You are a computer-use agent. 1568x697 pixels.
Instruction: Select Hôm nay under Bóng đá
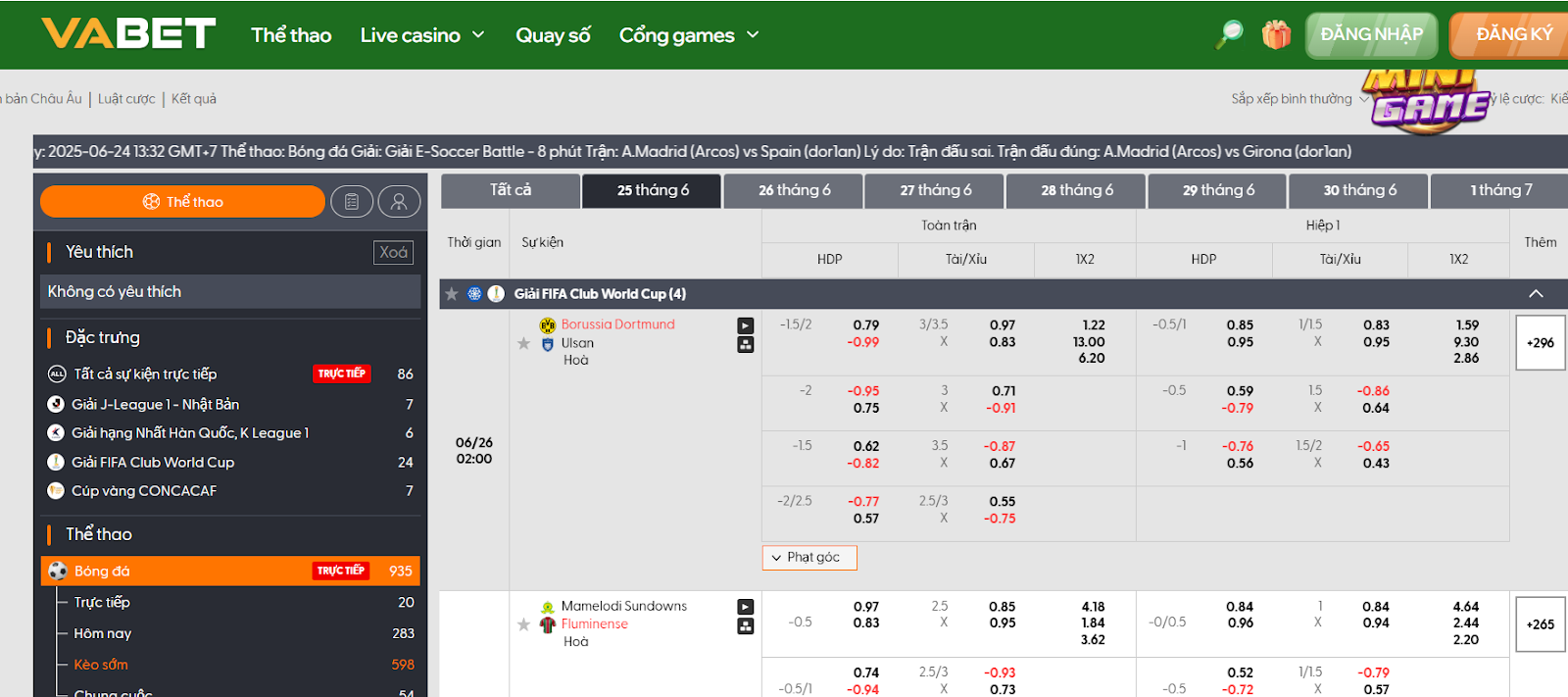click(x=240, y=633)
